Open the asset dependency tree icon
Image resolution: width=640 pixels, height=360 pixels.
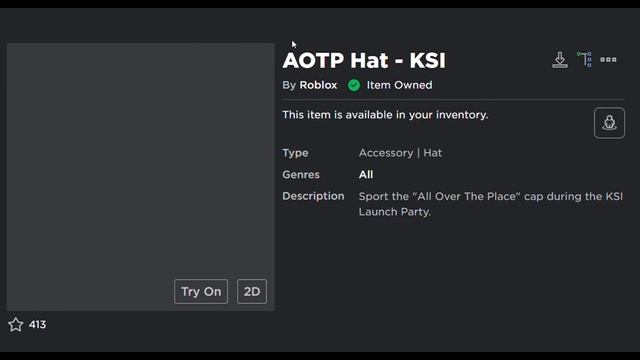(x=584, y=60)
